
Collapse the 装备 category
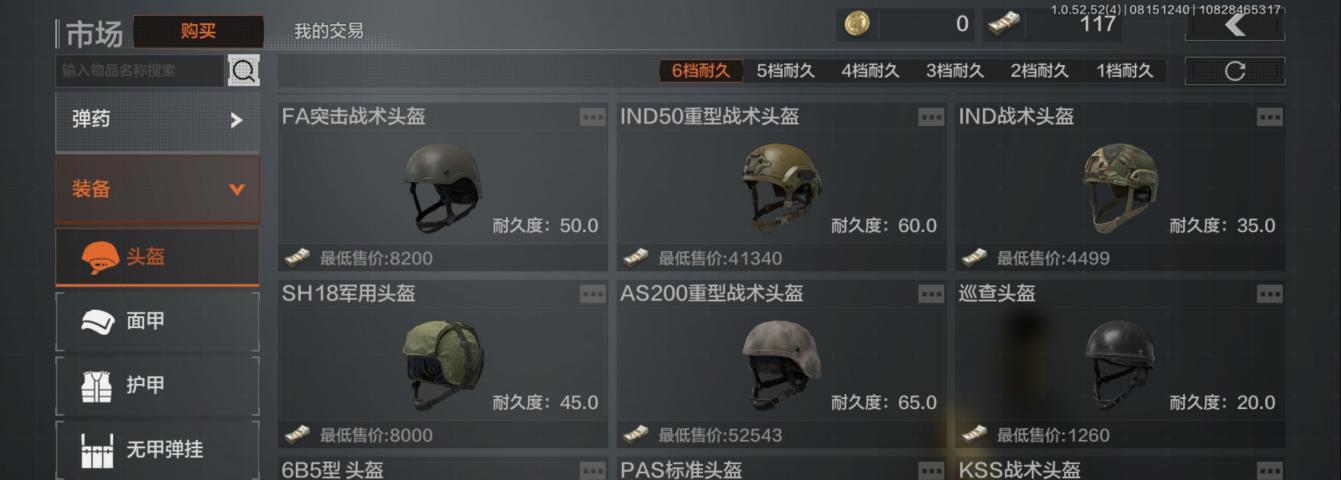tap(157, 189)
